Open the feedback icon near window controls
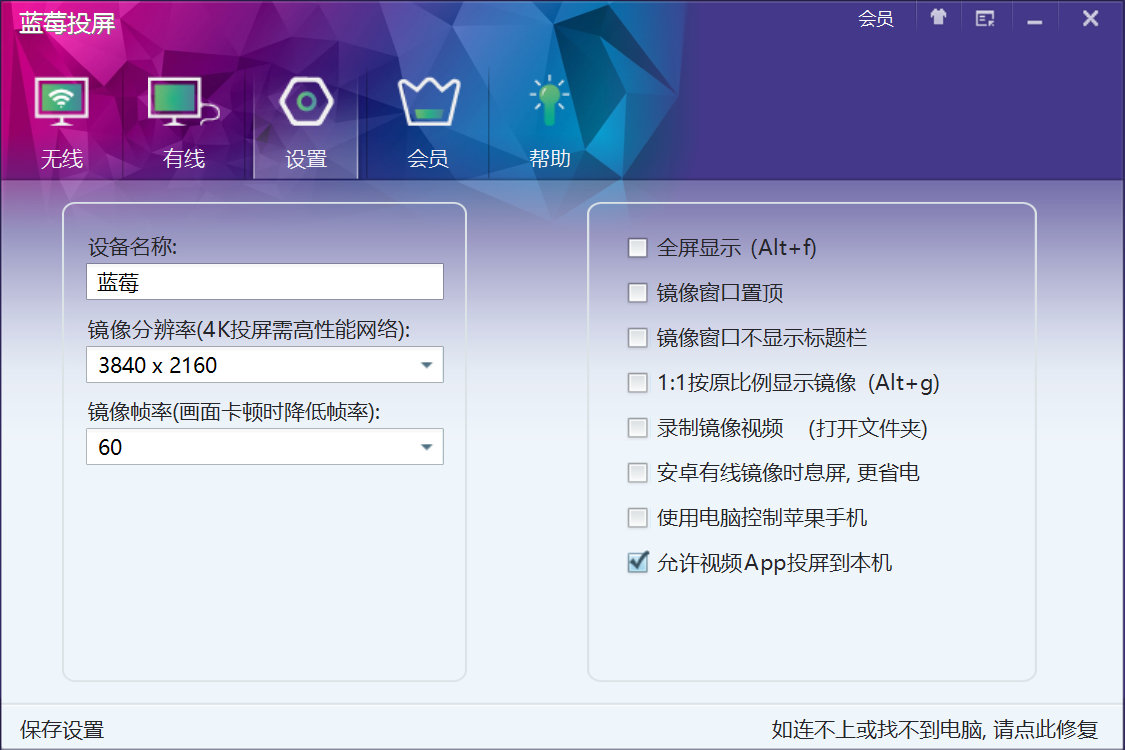Image resolution: width=1125 pixels, height=750 pixels. tap(985, 17)
